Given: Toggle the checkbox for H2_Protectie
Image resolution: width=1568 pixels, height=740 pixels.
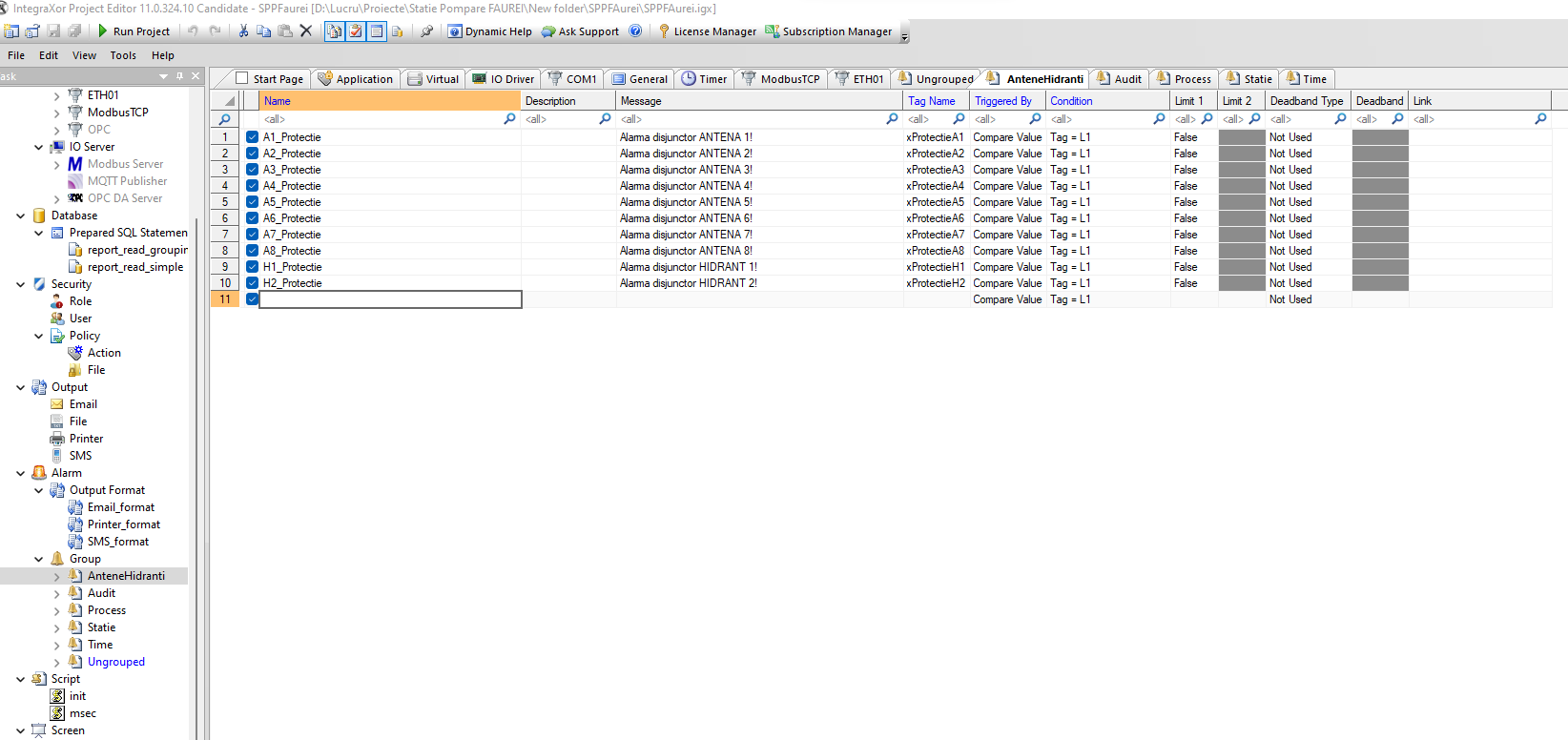Looking at the screenshot, I should coord(253,283).
